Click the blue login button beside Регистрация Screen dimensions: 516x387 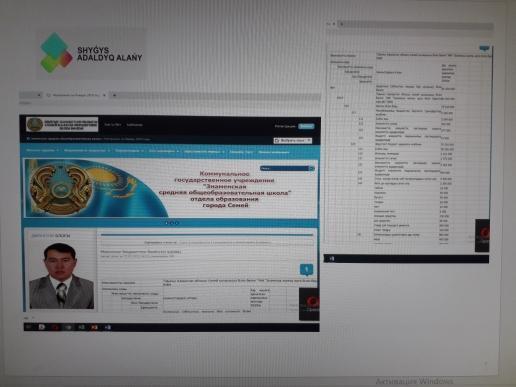(x=306, y=126)
